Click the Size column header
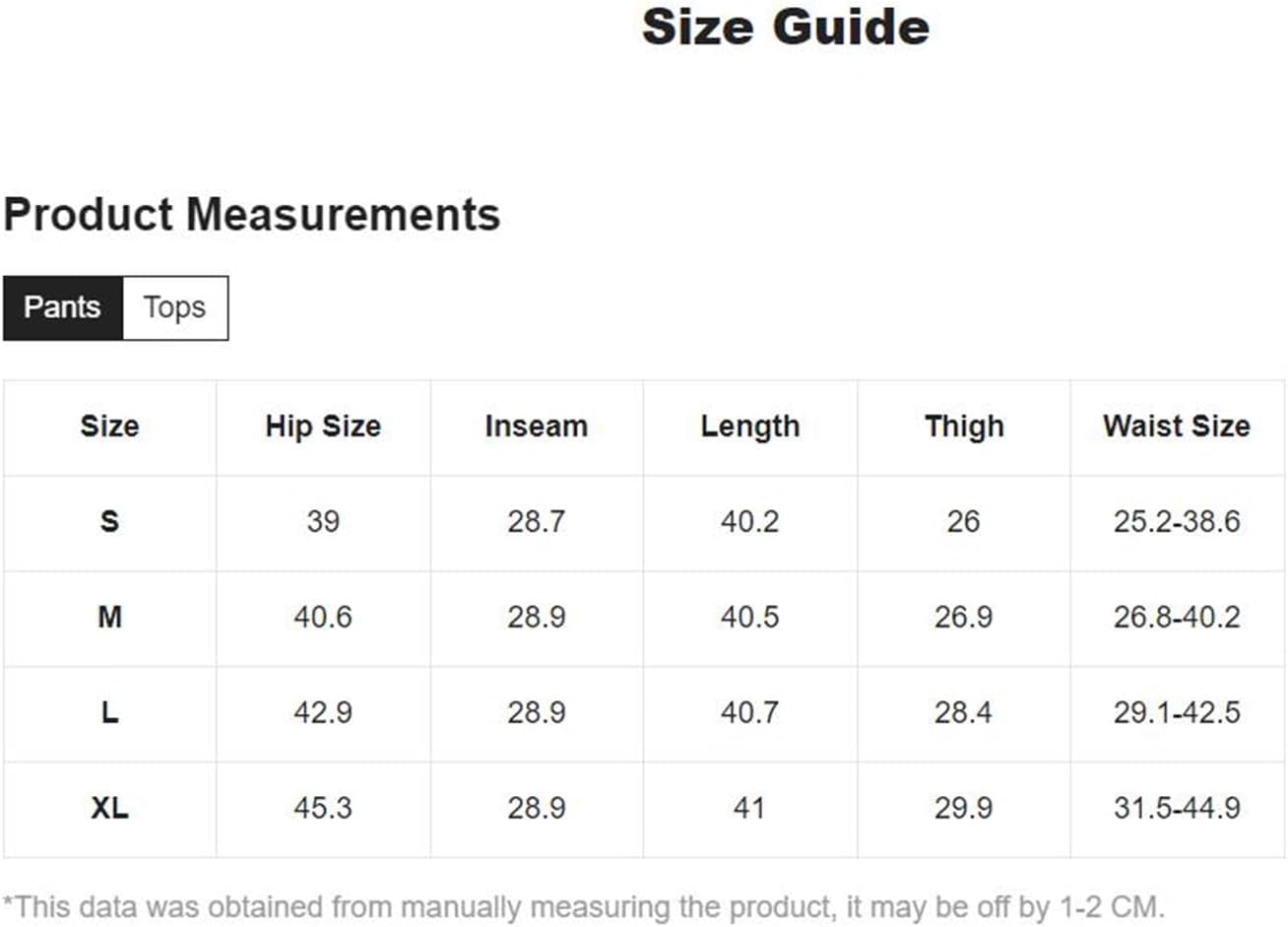This screenshot has width=1288, height=927. [109, 427]
